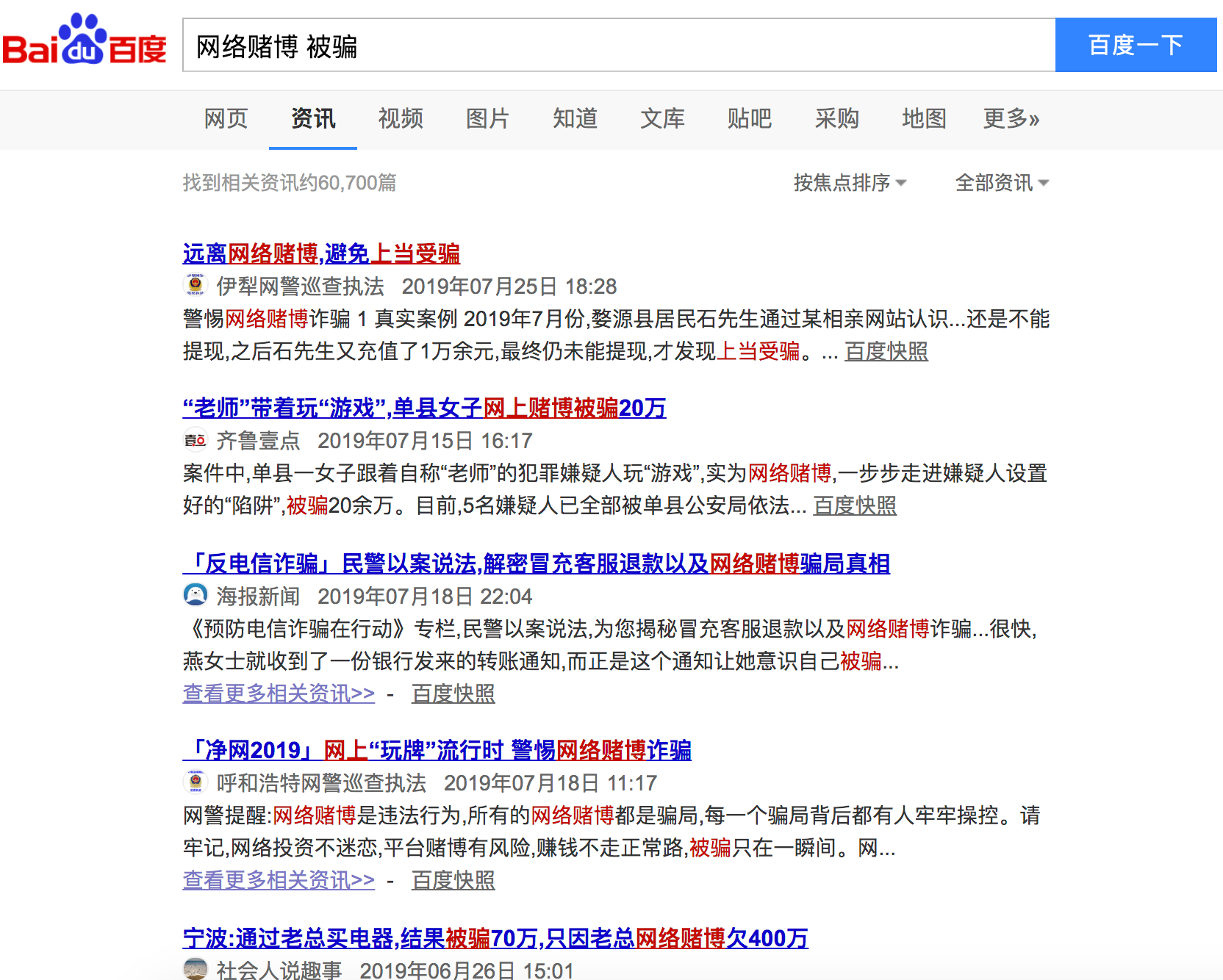Go to the 知道 tab
1223x980 pixels.
tap(575, 118)
